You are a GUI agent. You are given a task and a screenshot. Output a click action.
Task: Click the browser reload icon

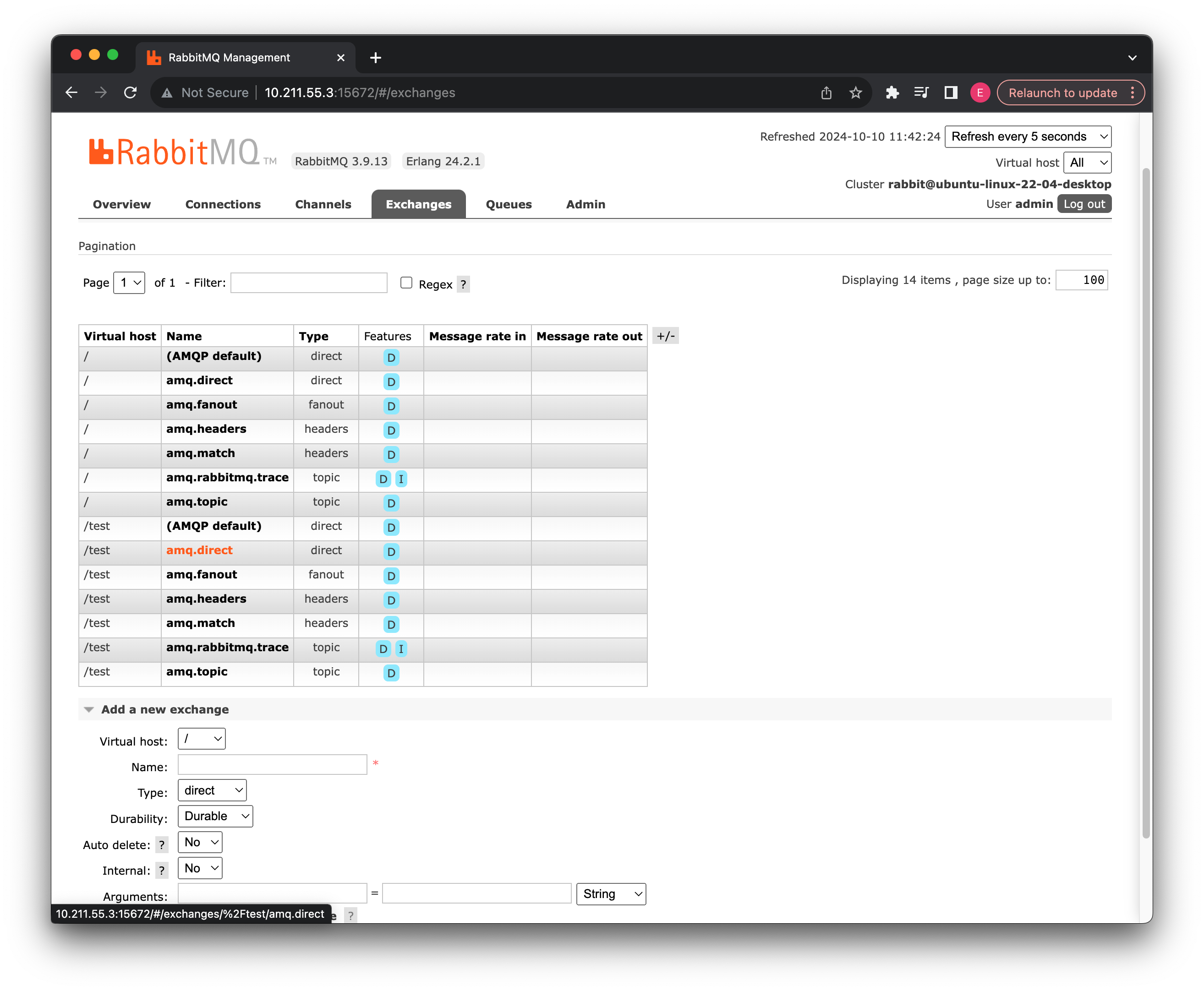click(x=130, y=93)
